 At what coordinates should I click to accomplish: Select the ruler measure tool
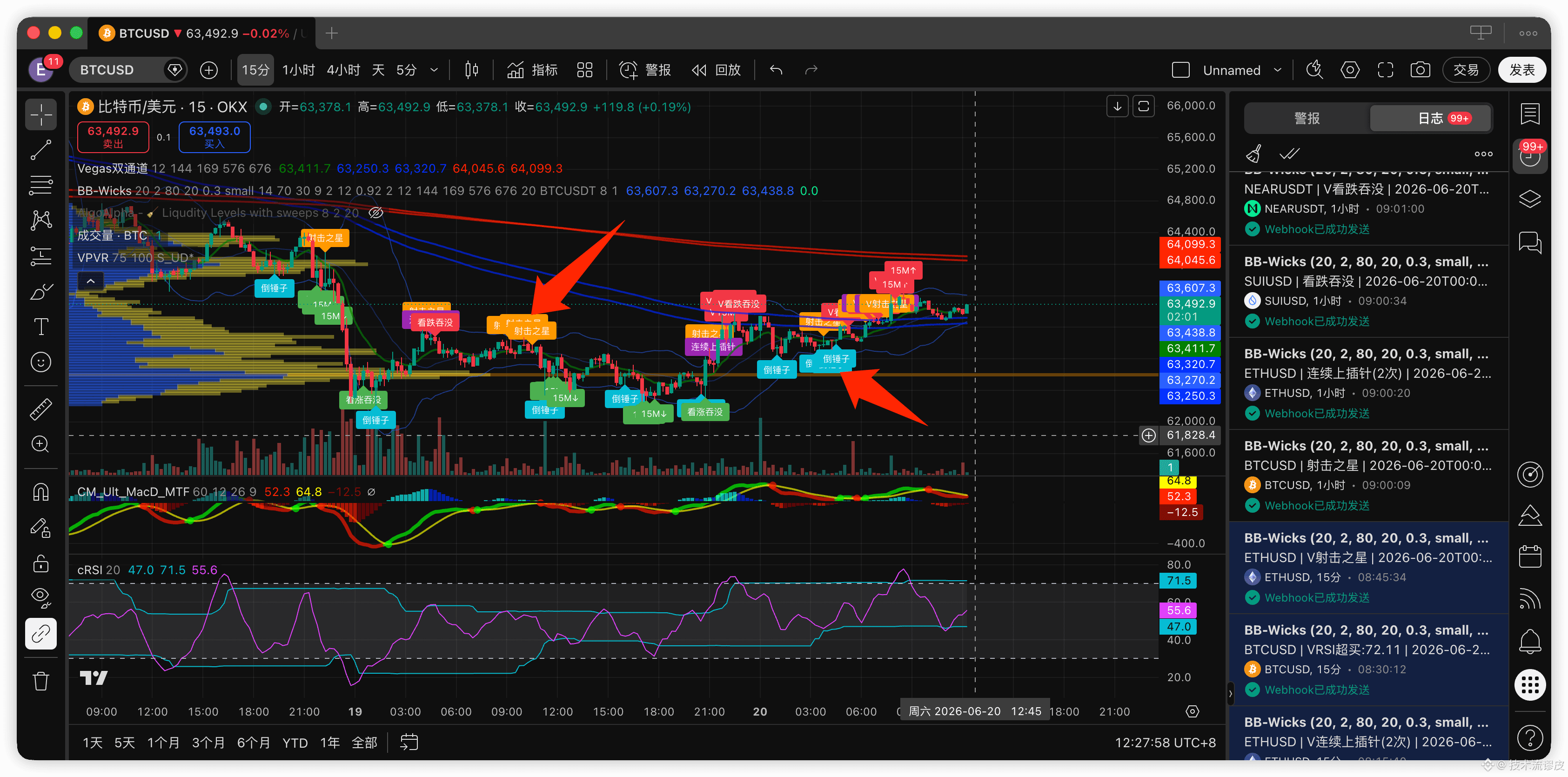41,409
